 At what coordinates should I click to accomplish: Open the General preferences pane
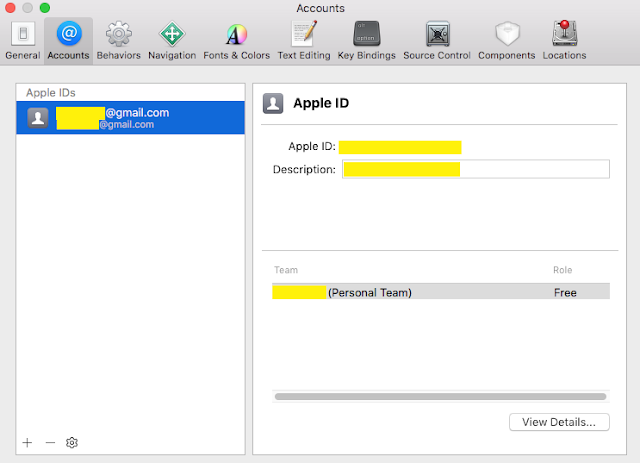pos(23,41)
